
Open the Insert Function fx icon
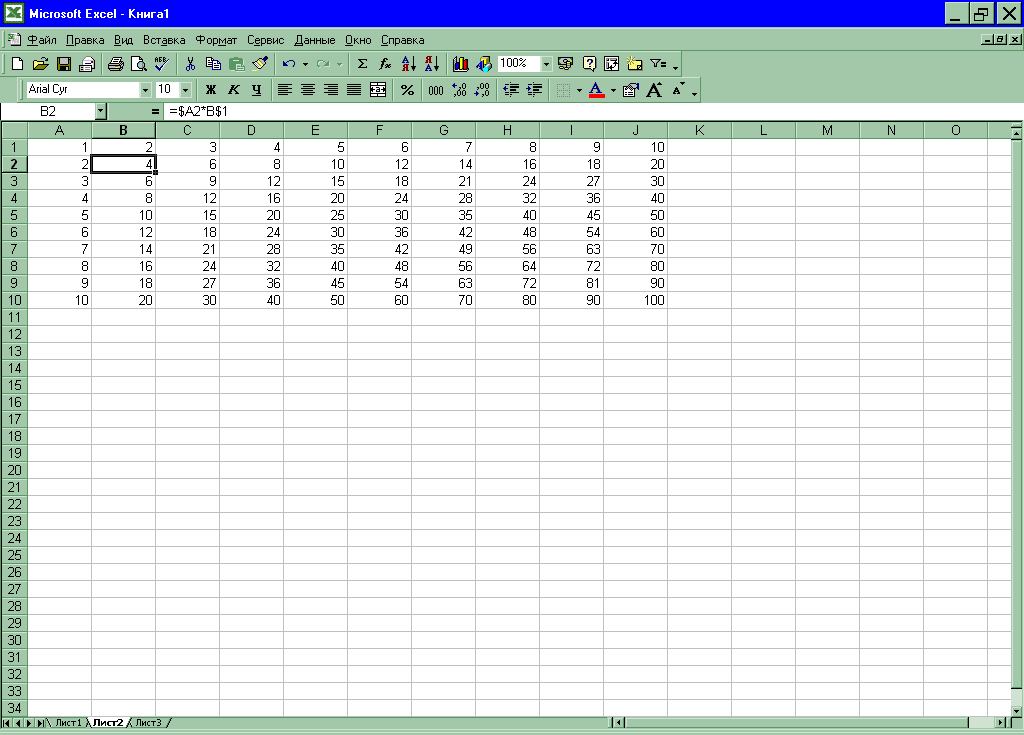point(385,63)
